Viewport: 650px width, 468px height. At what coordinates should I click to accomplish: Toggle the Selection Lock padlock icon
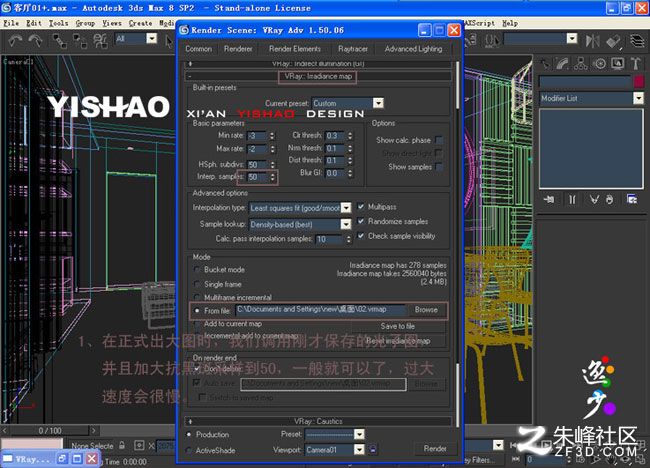122,445
